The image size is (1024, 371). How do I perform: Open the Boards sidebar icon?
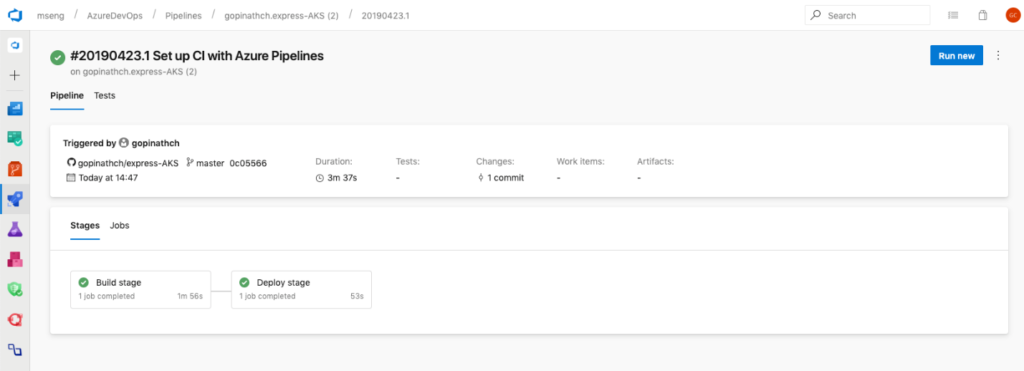click(x=15, y=138)
